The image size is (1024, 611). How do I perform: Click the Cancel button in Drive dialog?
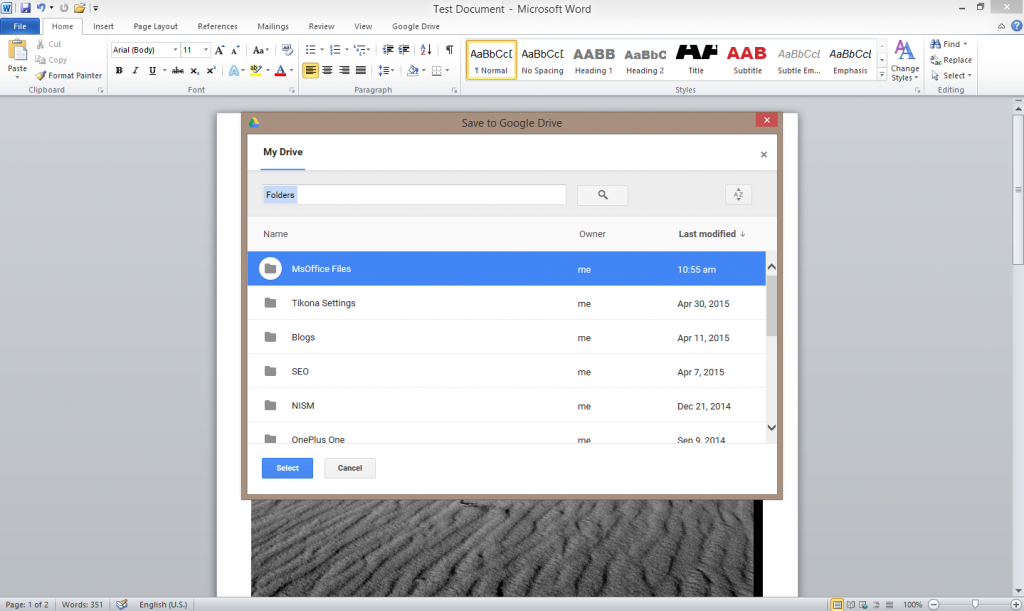coord(350,468)
